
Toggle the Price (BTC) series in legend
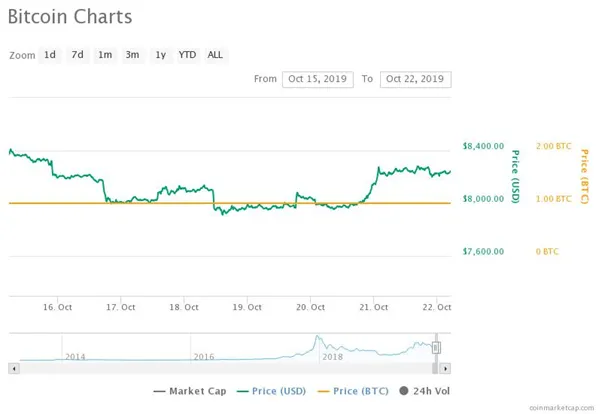pos(353,391)
